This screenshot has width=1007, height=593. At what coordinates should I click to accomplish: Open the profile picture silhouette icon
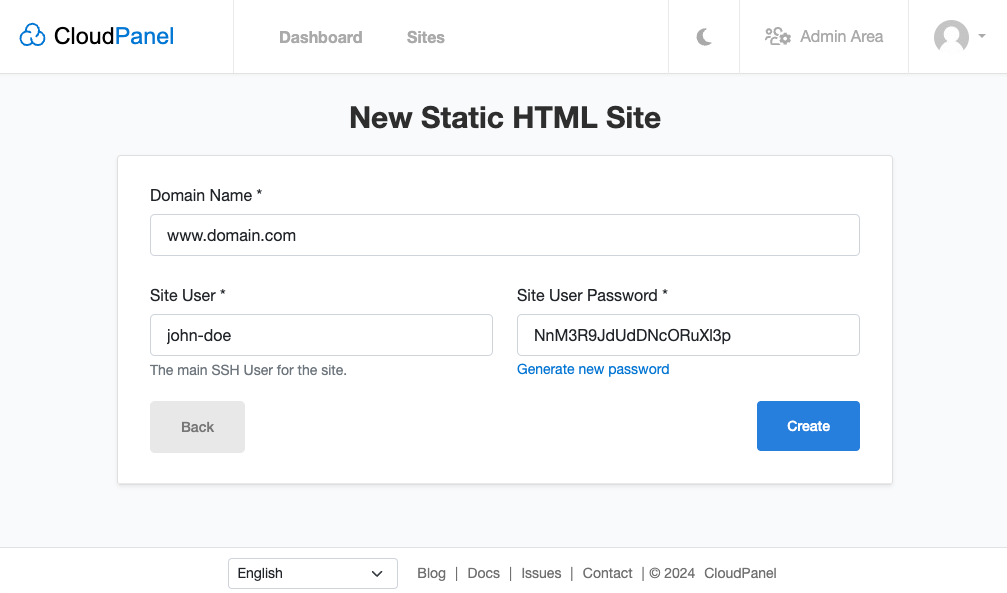(950, 38)
